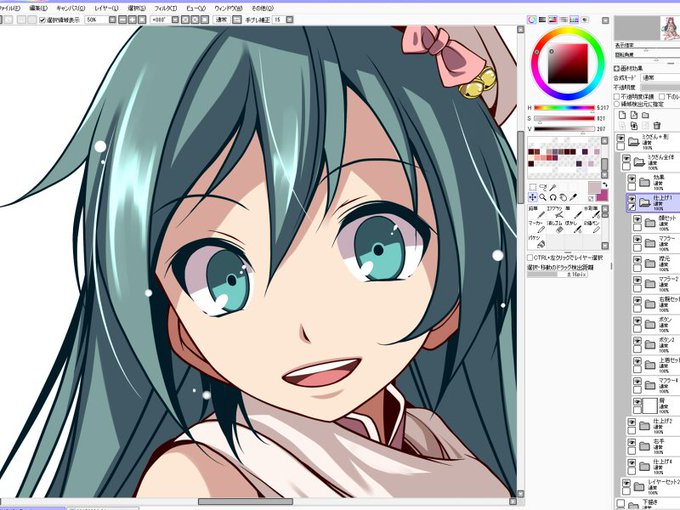Screen dimensions: 680x510
Task: Delete the selected layer with trash icon
Action: pos(657,125)
